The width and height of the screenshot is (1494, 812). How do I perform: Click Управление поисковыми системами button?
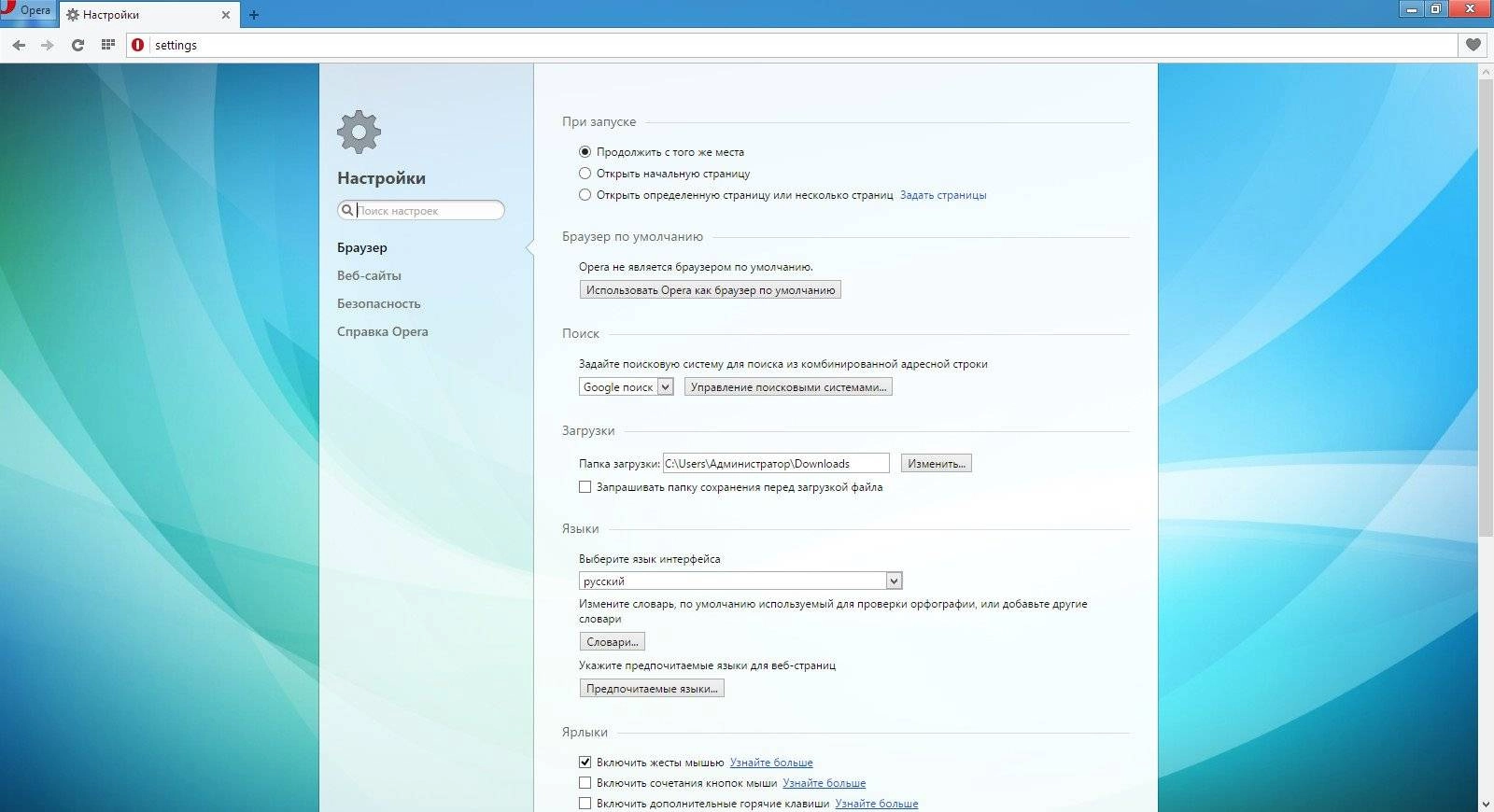[788, 386]
